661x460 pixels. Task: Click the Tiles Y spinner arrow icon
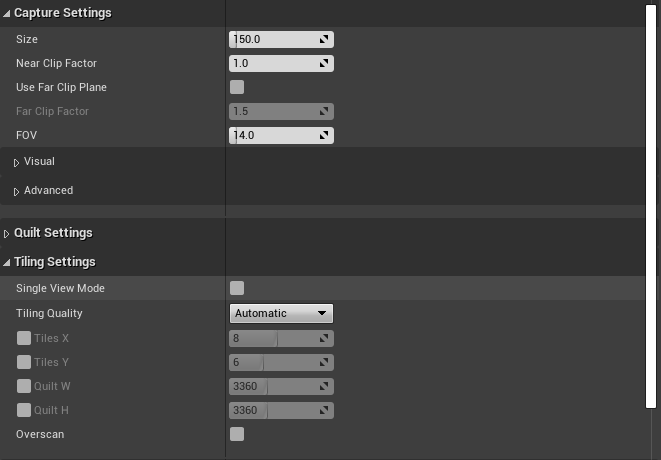pyautogui.click(x=324, y=363)
